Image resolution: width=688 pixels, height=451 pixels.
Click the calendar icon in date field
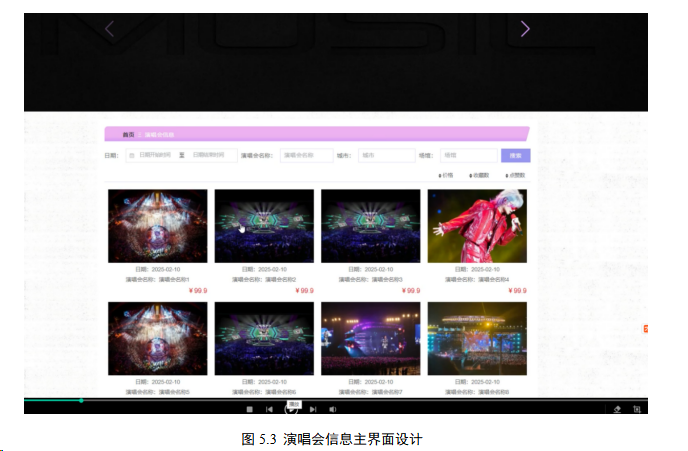click(132, 155)
